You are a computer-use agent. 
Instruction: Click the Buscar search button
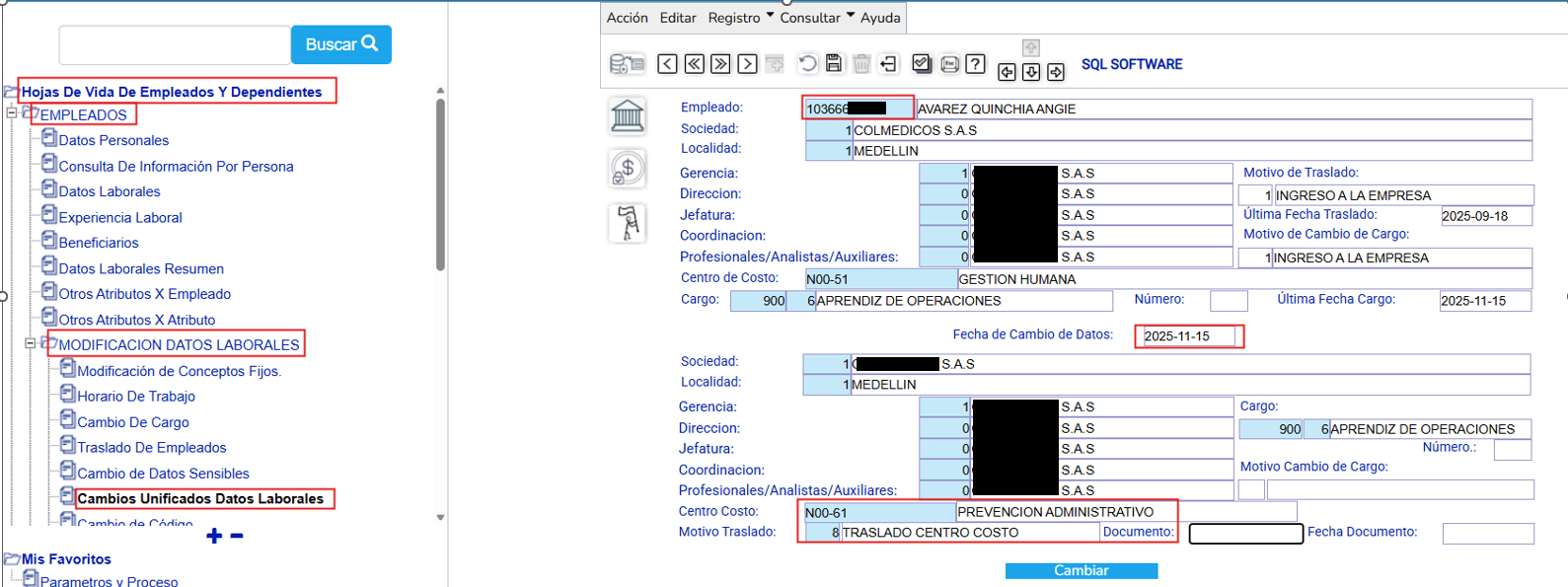[x=341, y=44]
